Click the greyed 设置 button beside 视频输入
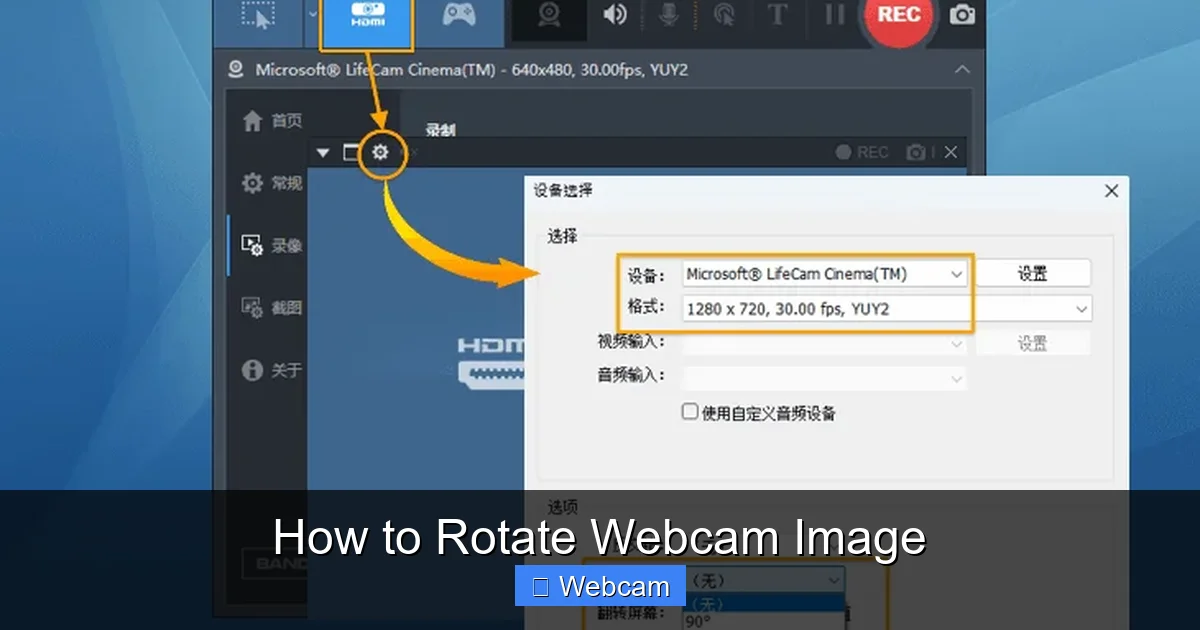This screenshot has width=1200, height=630. click(x=1033, y=343)
